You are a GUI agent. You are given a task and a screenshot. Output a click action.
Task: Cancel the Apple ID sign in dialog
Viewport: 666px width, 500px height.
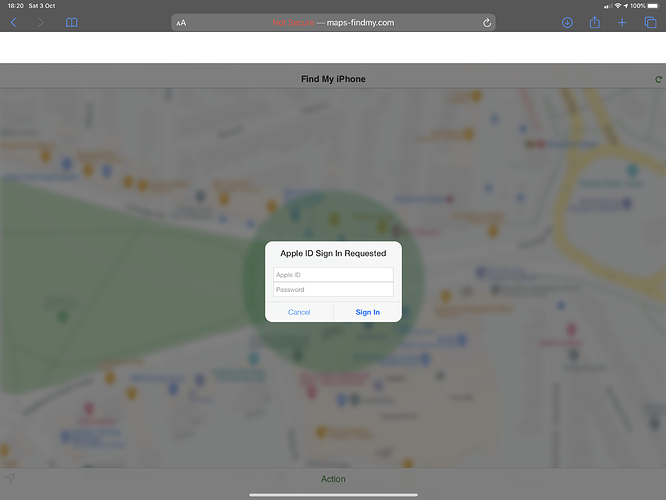click(299, 312)
